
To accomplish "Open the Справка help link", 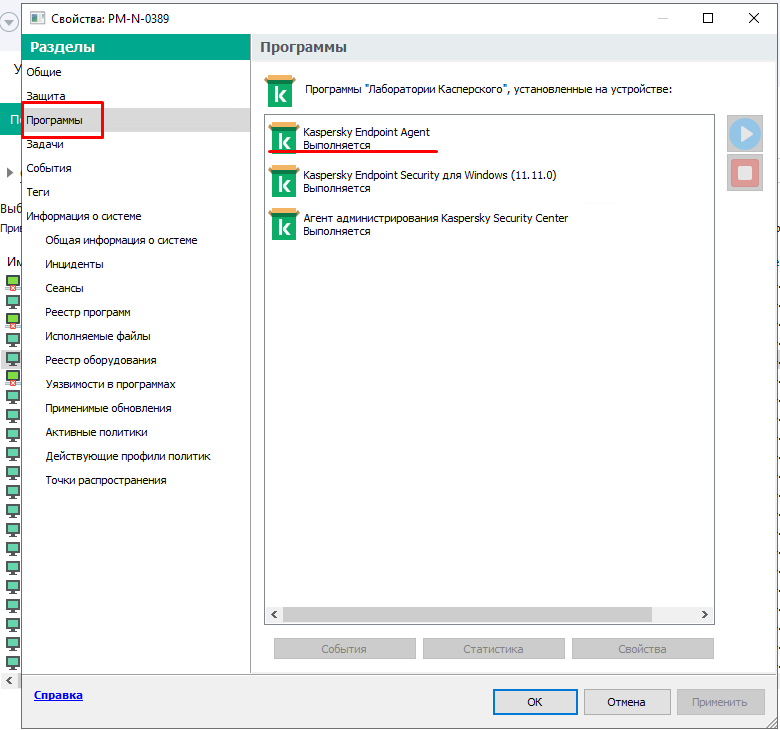I will tap(58, 695).
